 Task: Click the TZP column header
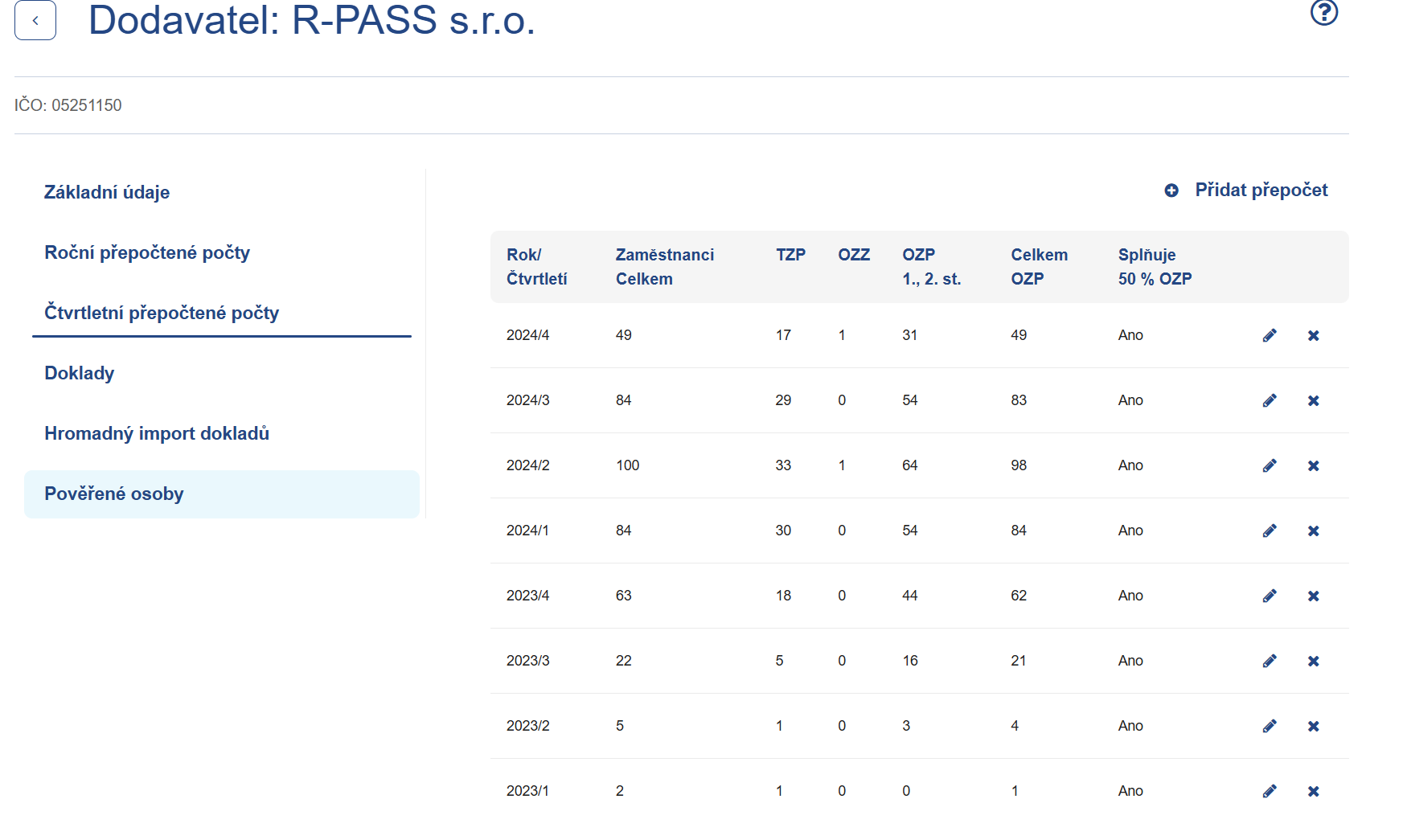click(790, 255)
